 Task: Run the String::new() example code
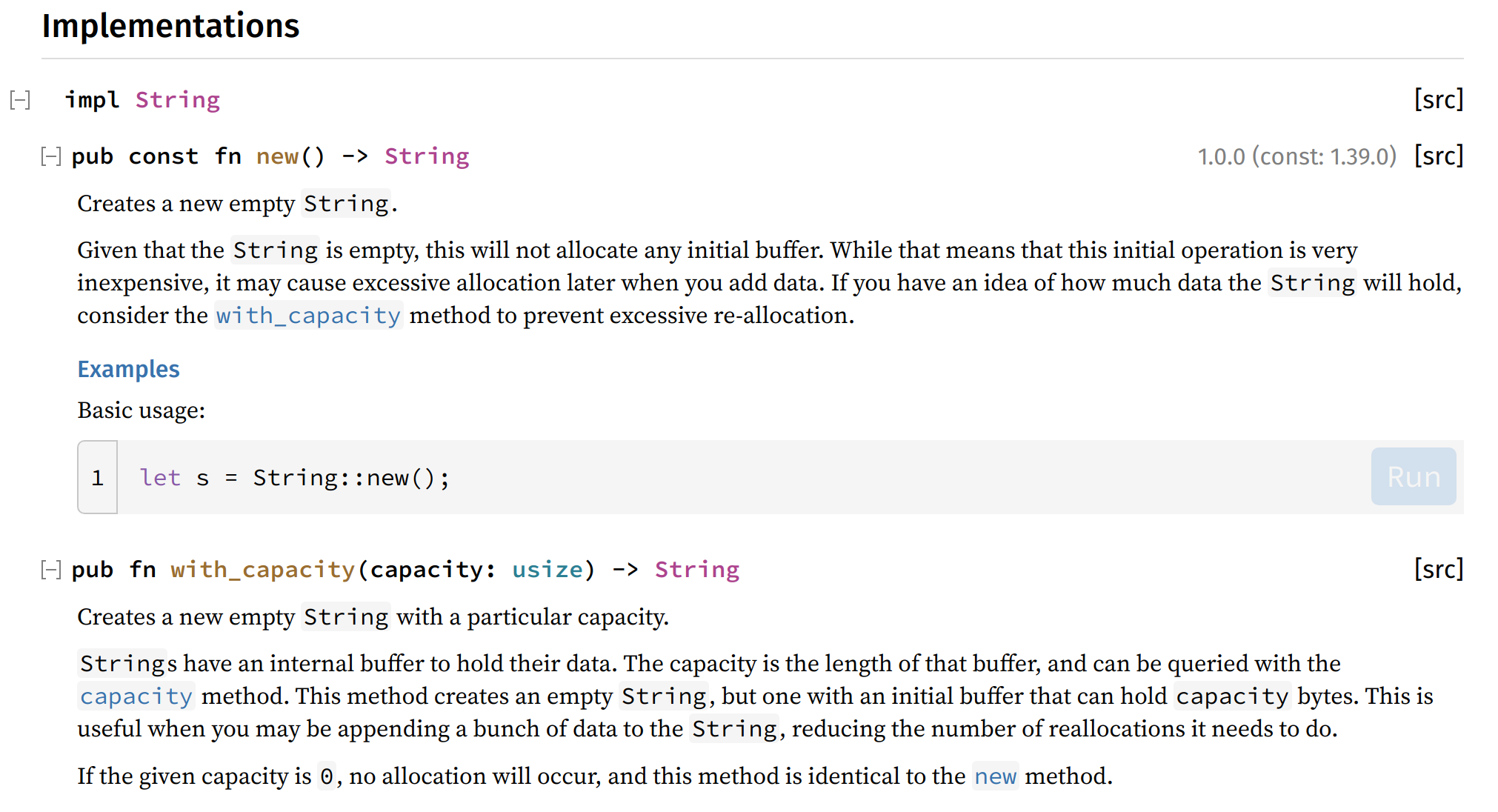[1414, 476]
